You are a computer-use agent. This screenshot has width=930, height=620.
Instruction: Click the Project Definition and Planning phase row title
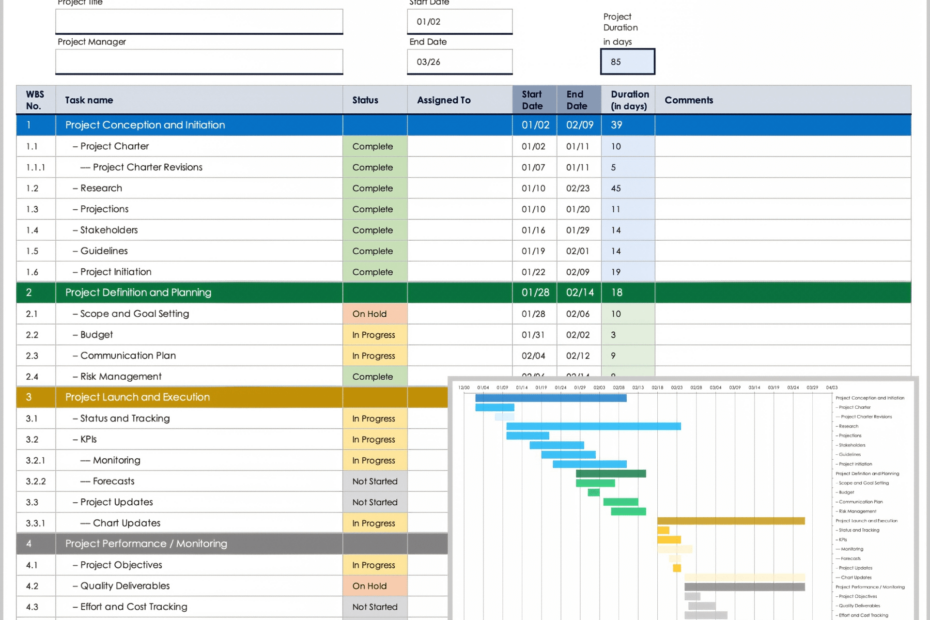[138, 292]
